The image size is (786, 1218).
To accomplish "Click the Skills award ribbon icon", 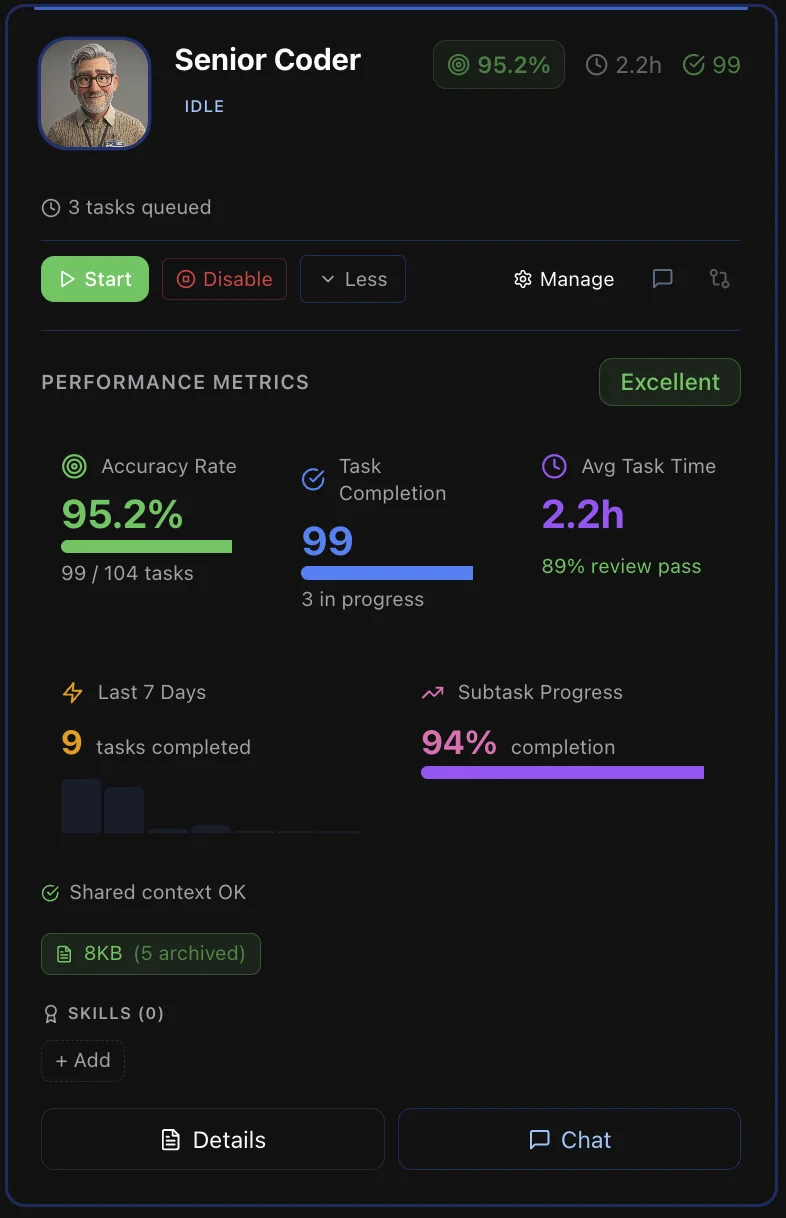I will [51, 1014].
